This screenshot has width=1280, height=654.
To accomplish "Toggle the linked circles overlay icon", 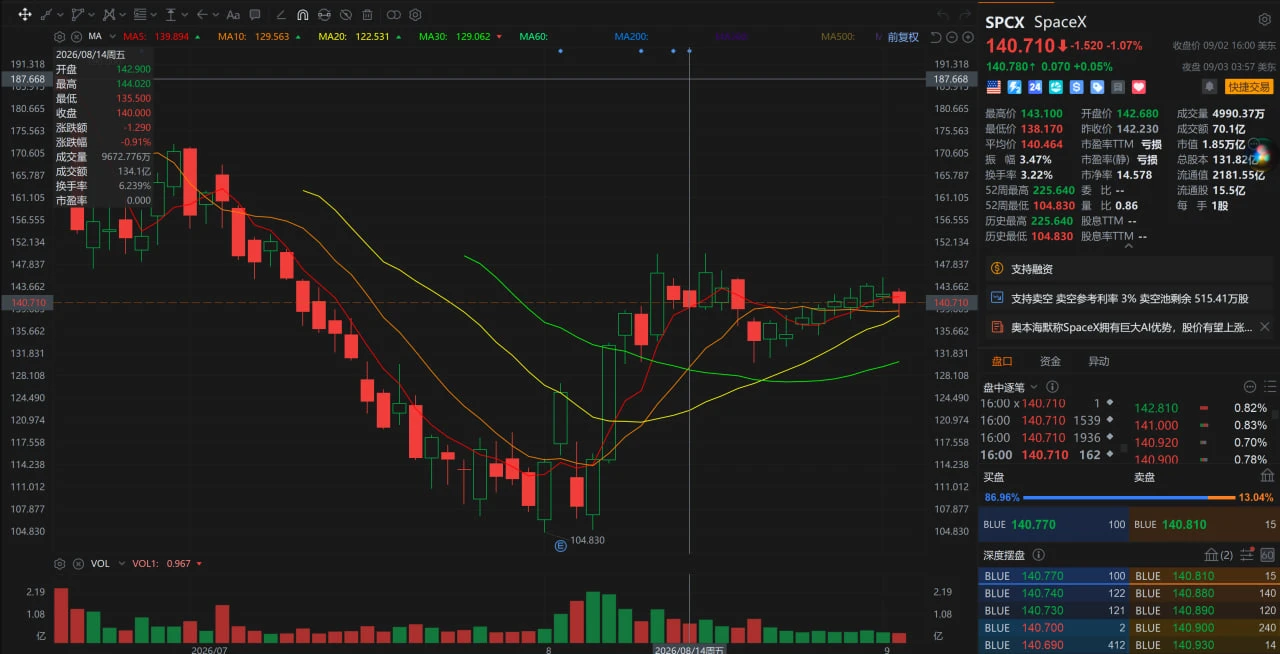I will click(x=393, y=15).
